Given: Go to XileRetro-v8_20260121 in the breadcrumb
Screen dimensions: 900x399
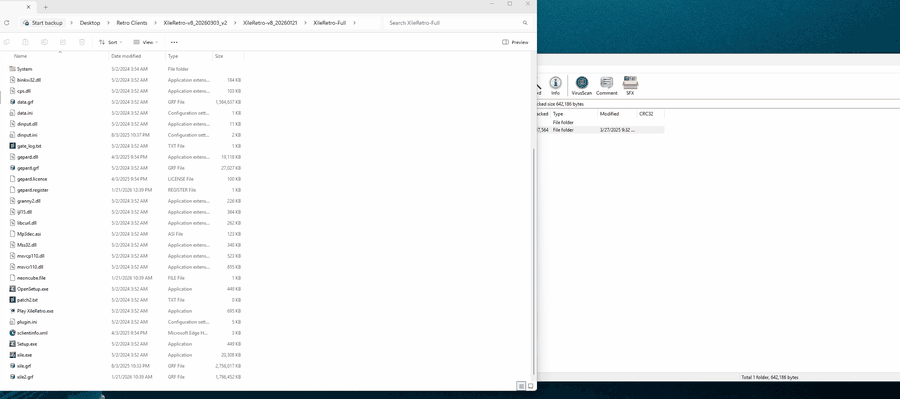Looking at the screenshot, I should [270, 23].
